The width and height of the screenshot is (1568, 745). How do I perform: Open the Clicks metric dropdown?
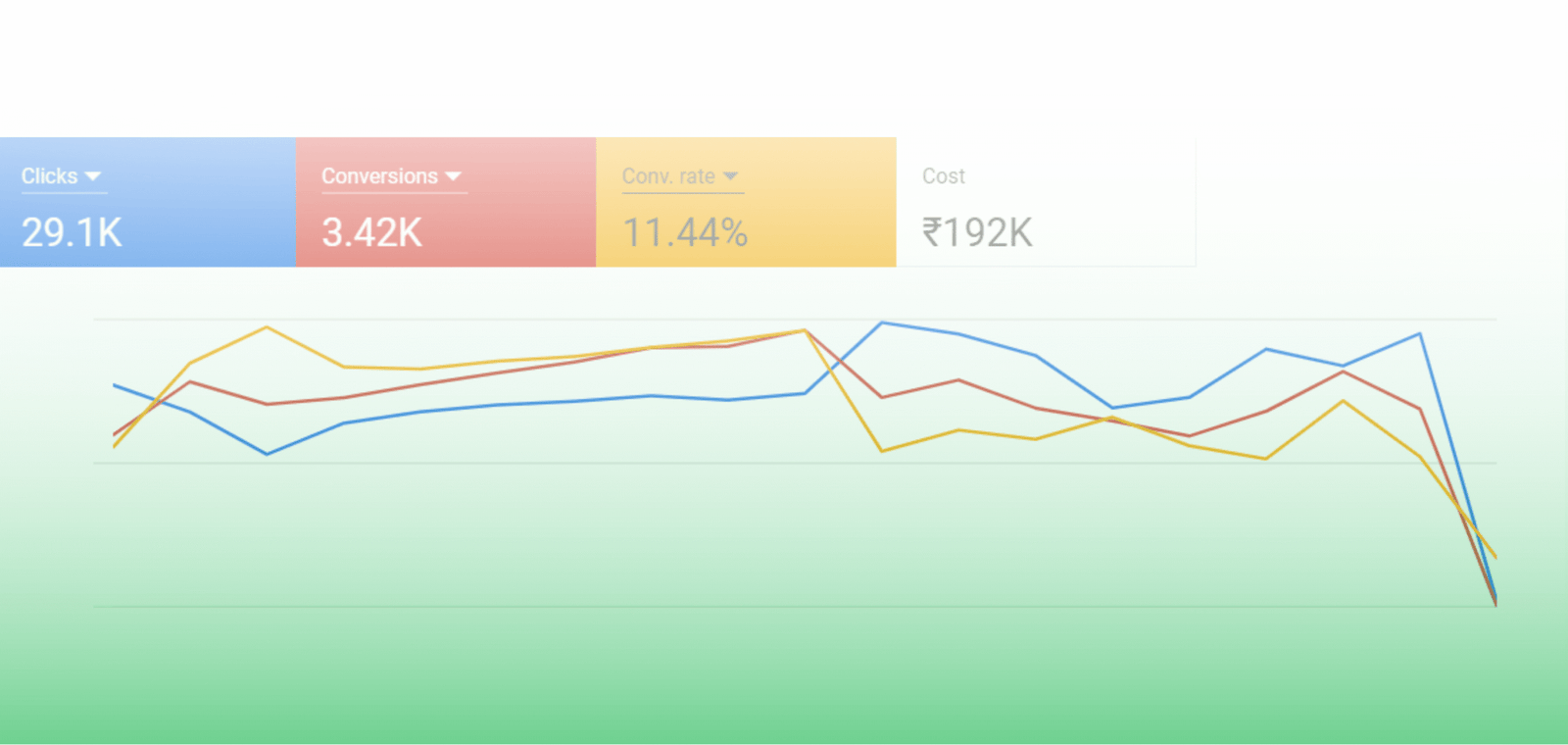[94, 176]
